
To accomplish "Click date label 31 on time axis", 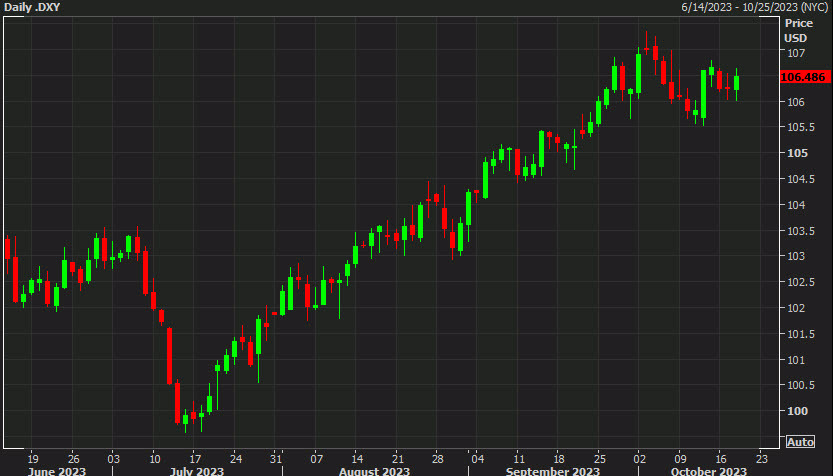I will [x=275, y=459].
